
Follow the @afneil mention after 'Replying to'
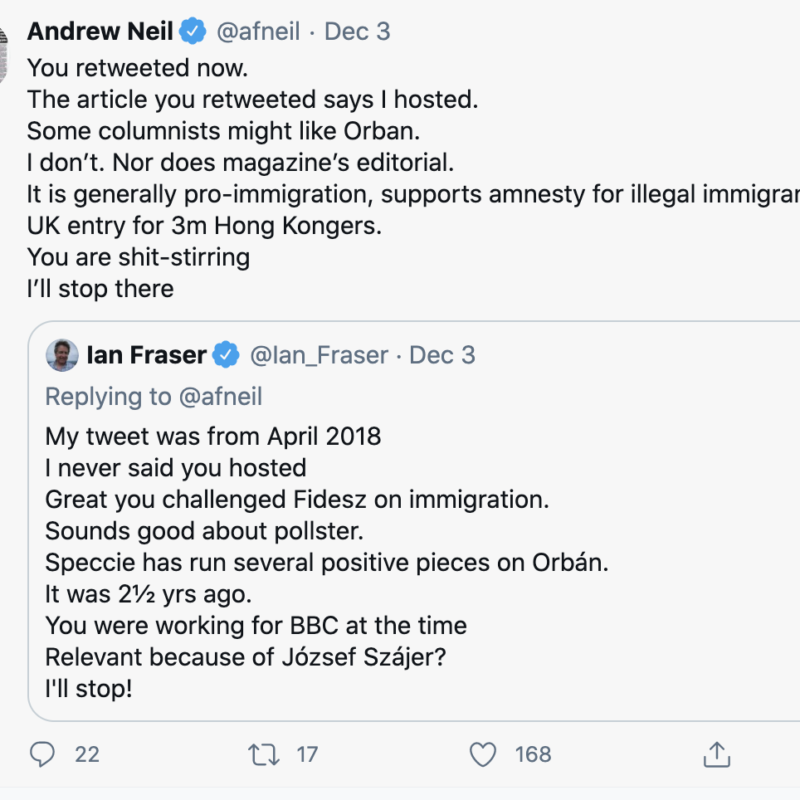219,396
